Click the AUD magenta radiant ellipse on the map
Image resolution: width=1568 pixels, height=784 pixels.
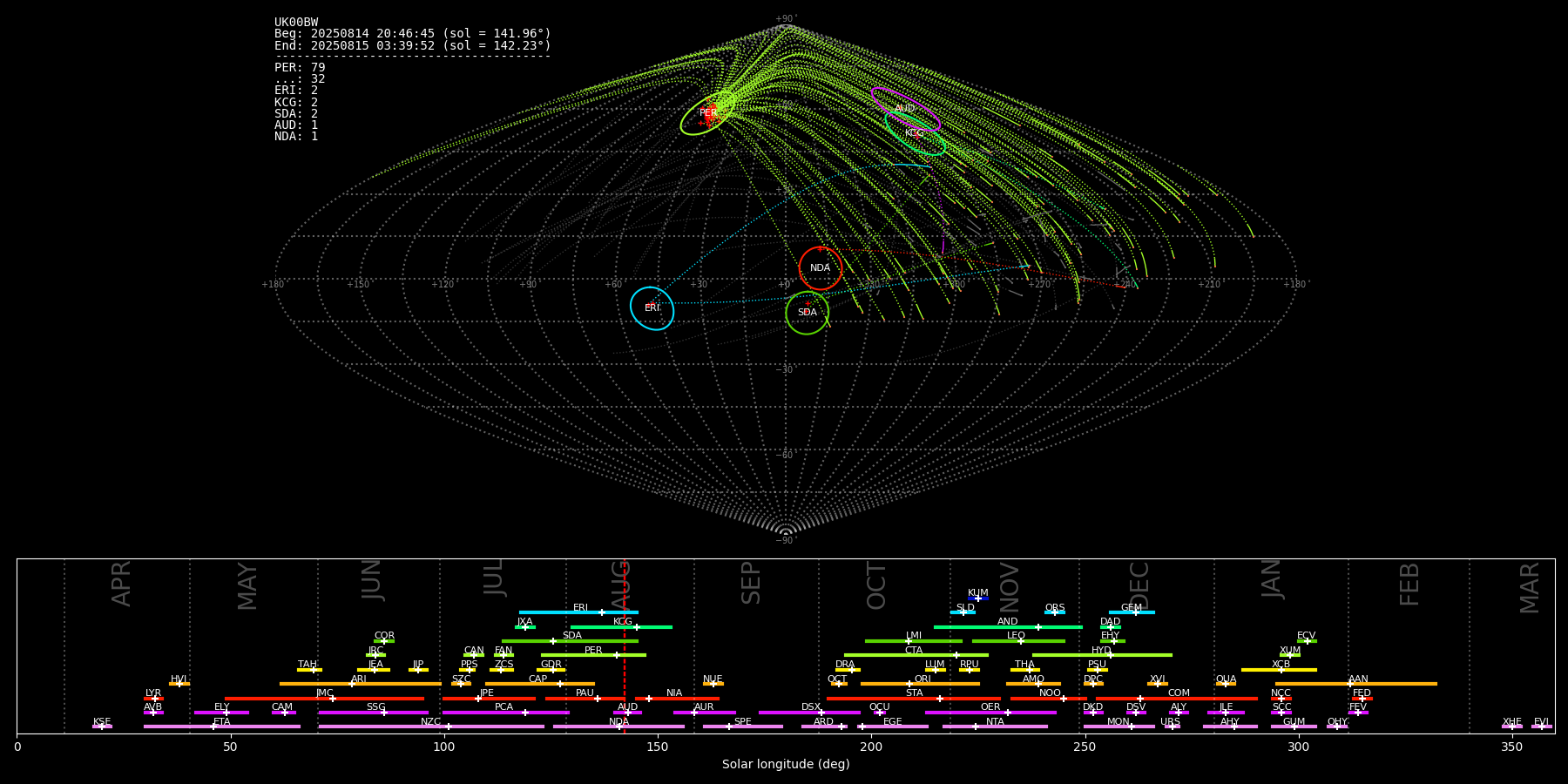tap(906, 109)
